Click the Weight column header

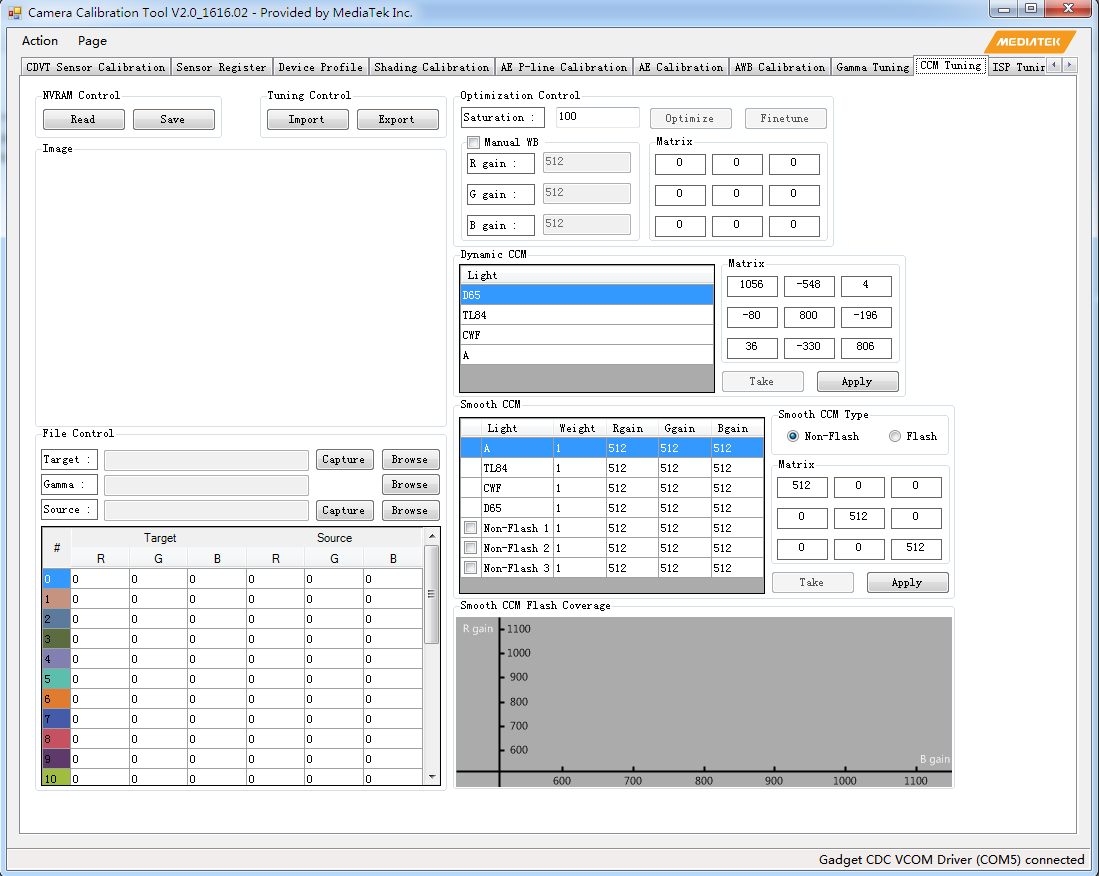click(578, 428)
